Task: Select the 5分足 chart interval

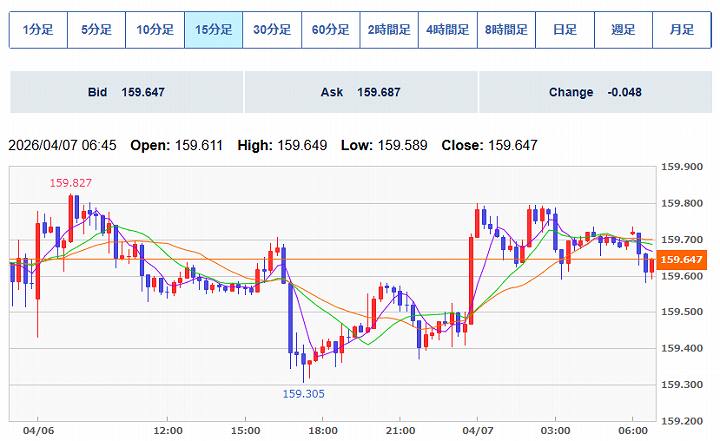Action: [x=96, y=30]
